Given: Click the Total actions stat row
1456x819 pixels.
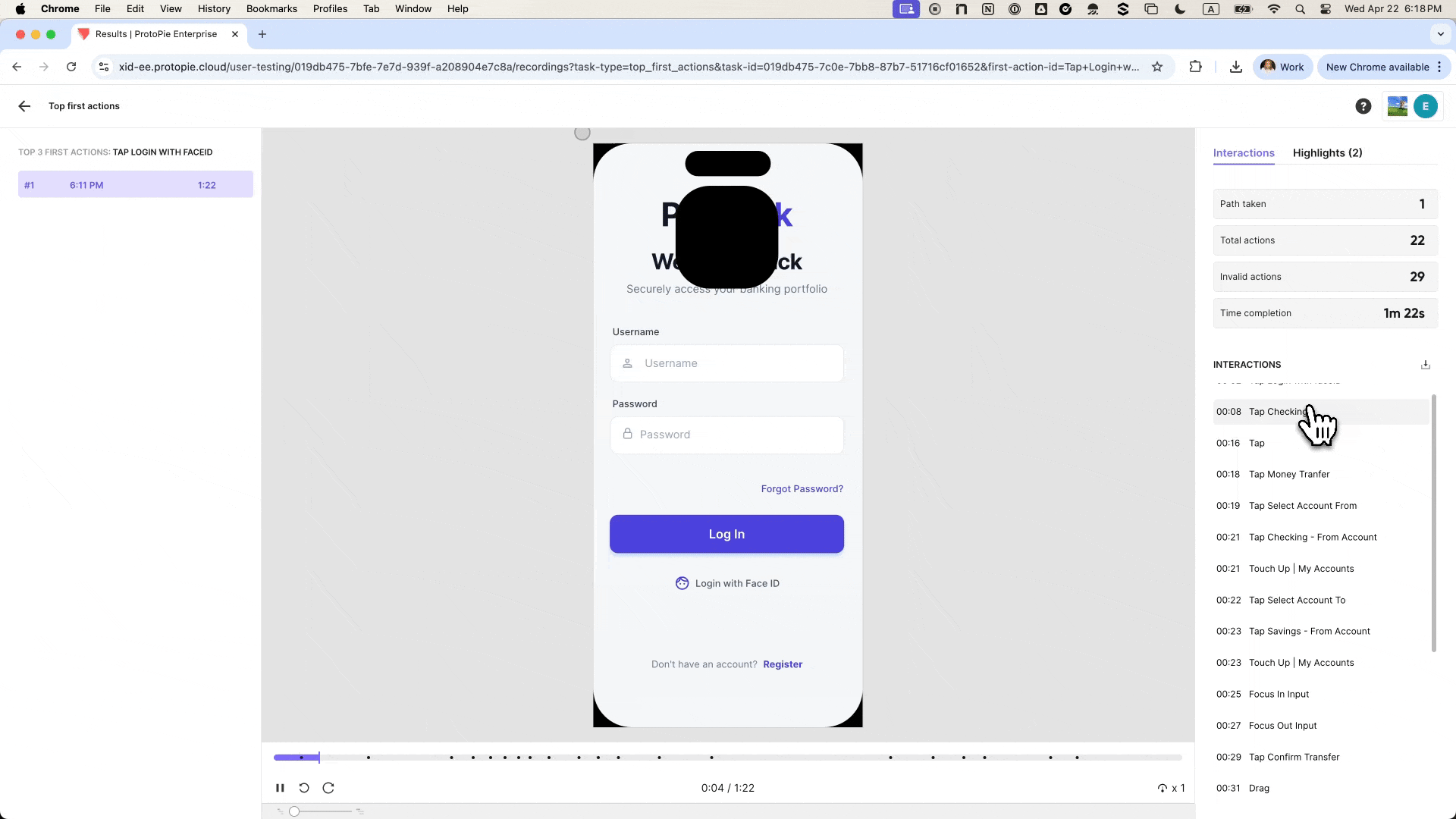Looking at the screenshot, I should coord(1325,240).
